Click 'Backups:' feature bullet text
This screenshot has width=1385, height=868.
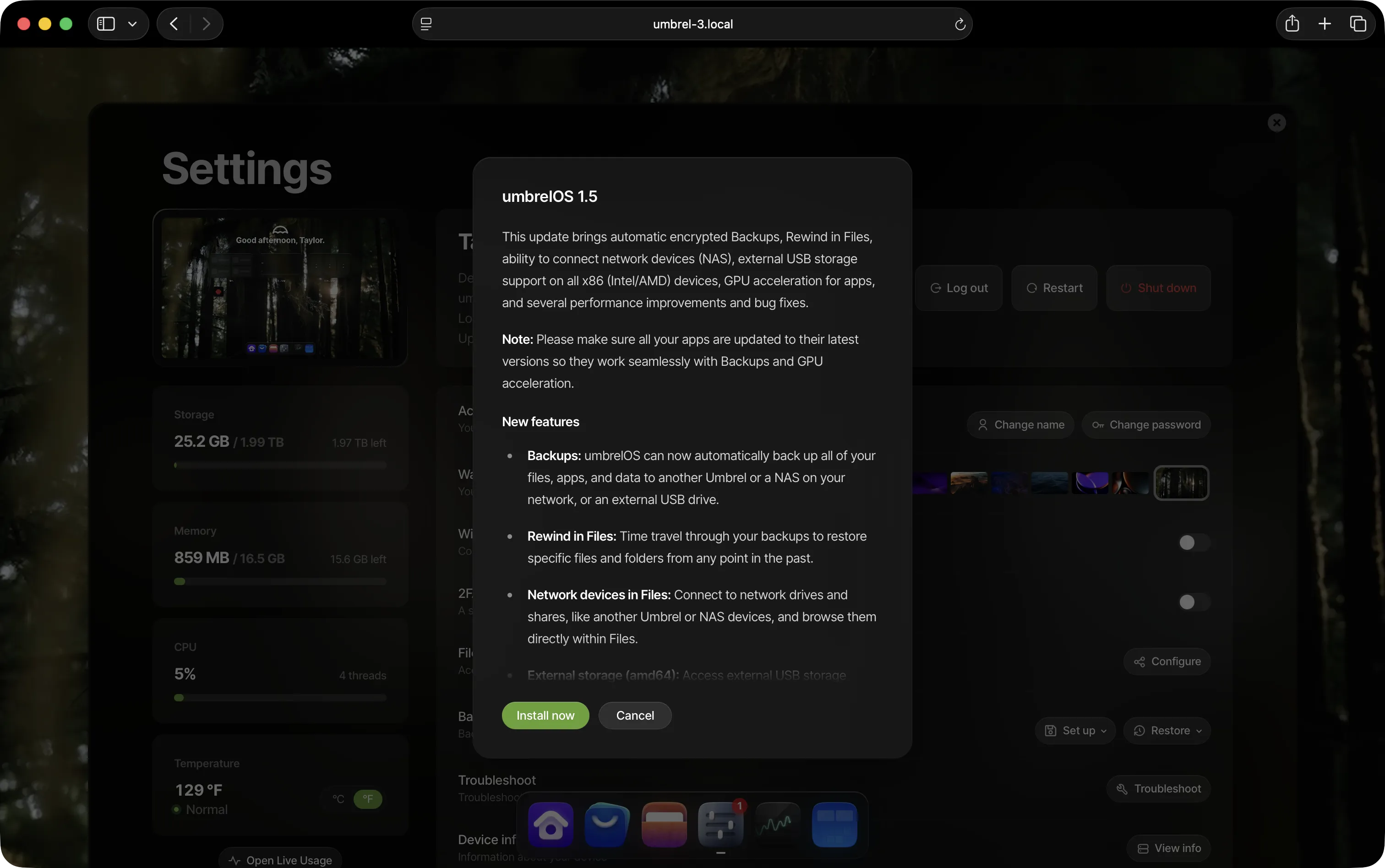click(554, 455)
